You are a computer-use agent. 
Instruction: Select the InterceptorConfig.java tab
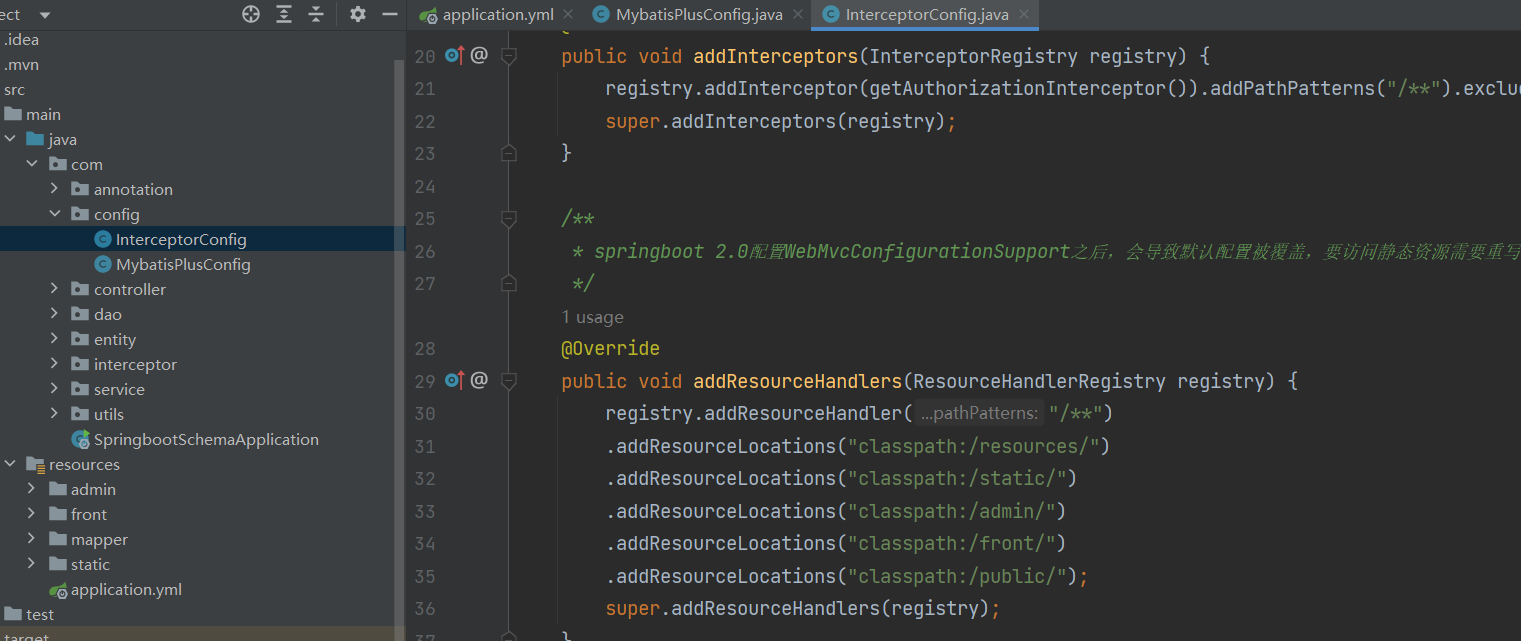point(927,15)
